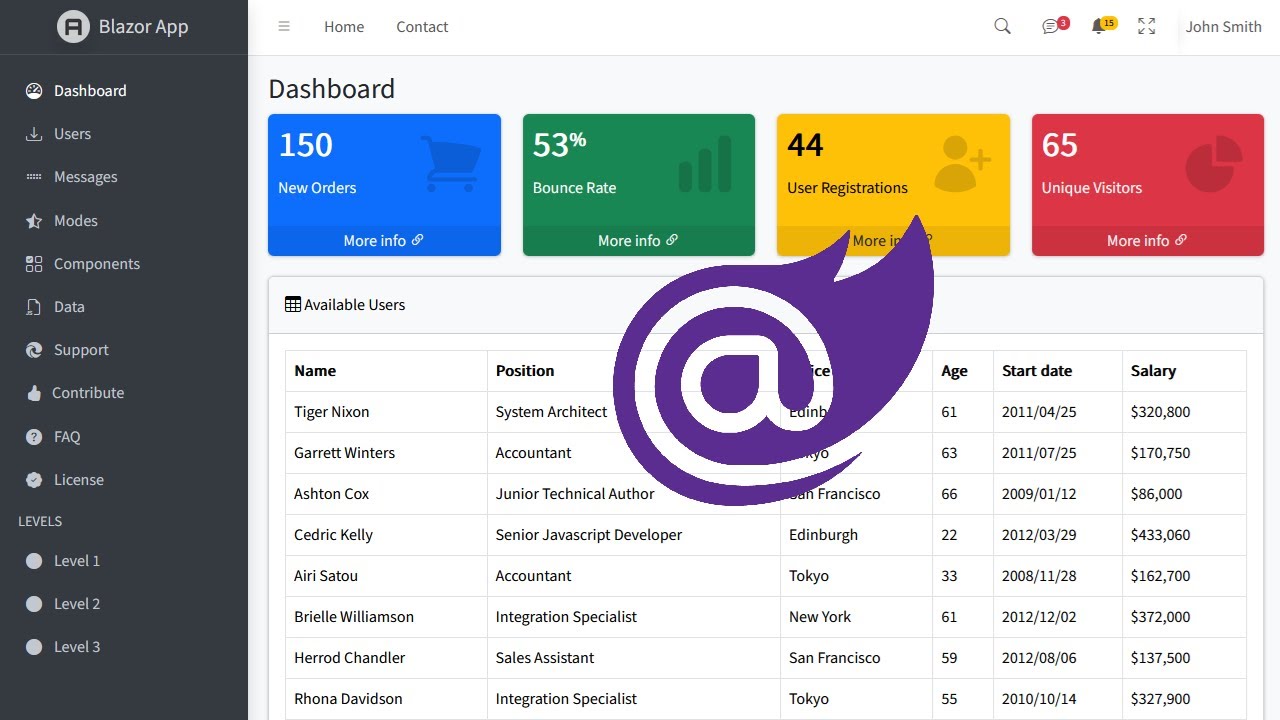
Task: Click the Messages icon in sidebar
Action: pos(34,177)
